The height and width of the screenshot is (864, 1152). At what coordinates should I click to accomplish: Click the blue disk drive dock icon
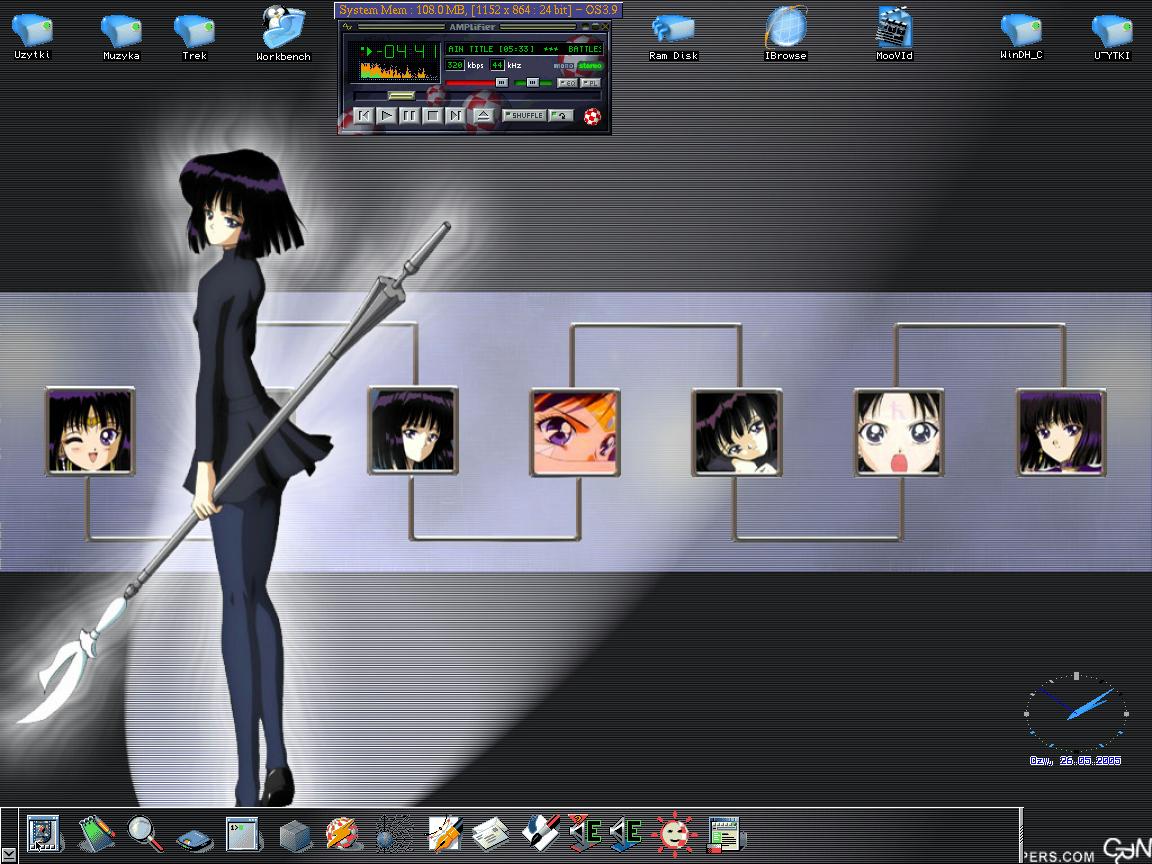coord(194,838)
